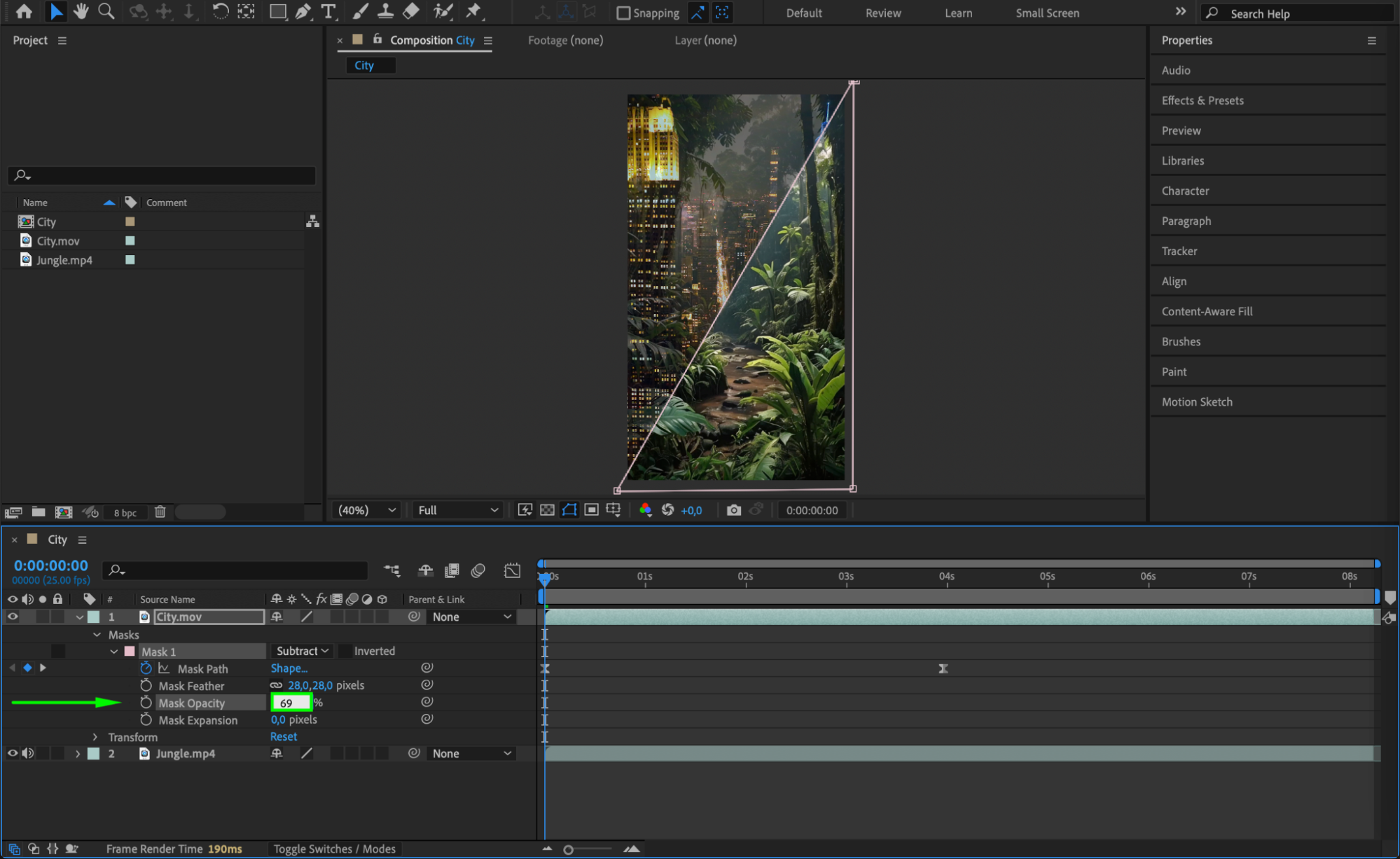1400x859 pixels.
Task: Click the Rotation tool icon
Action: pyautogui.click(x=220, y=12)
